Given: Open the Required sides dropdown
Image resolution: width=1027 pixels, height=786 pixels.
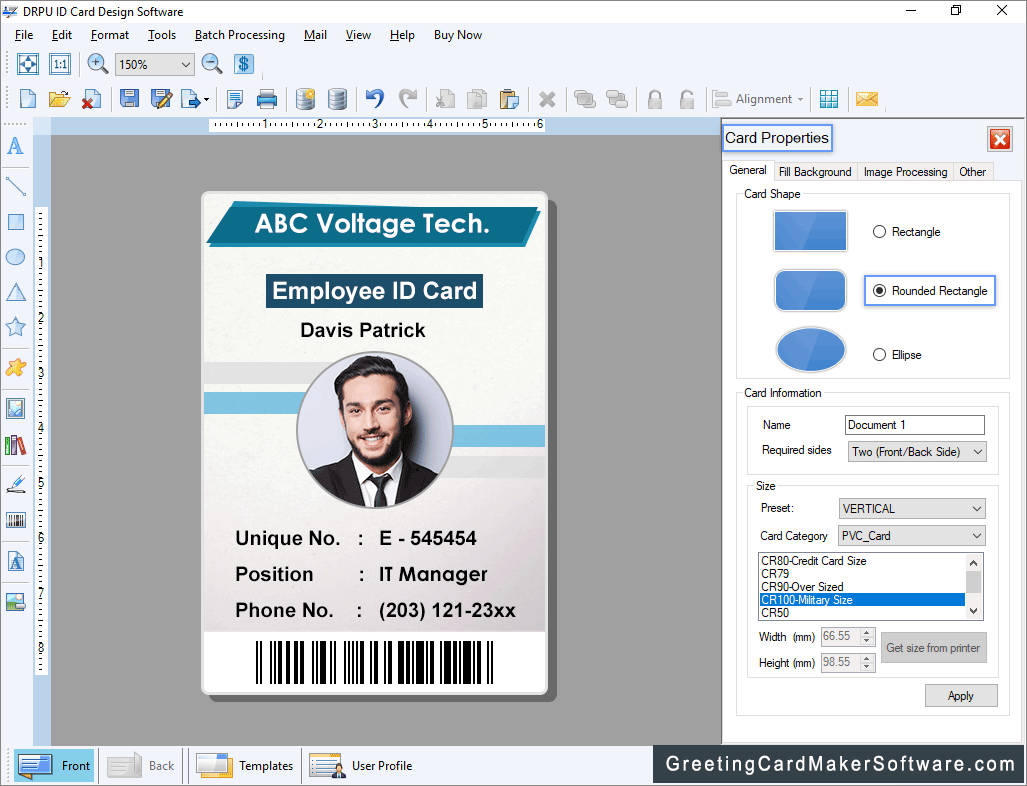Looking at the screenshot, I should point(917,452).
